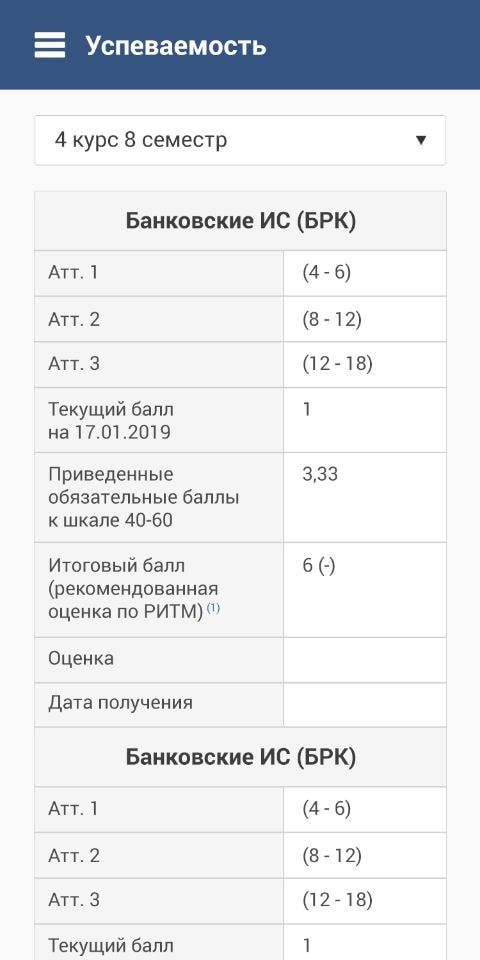Open the hamburger navigation menu
480x960 pixels.
coord(50,45)
